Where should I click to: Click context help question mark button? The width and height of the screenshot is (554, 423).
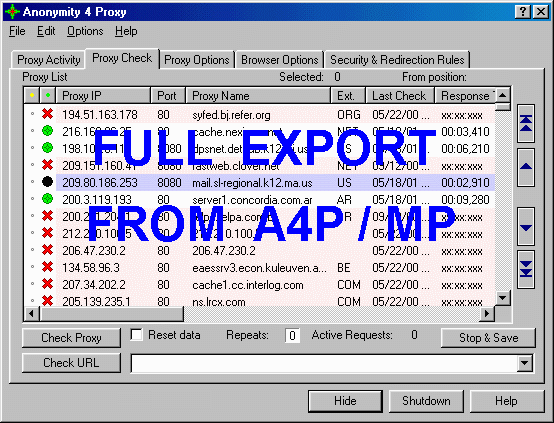(x=523, y=12)
